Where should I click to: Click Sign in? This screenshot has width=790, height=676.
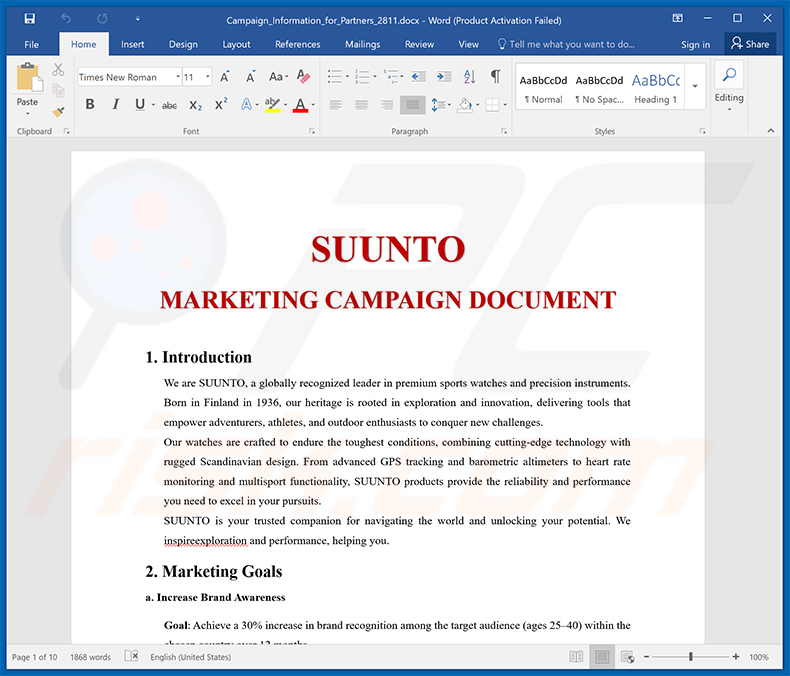(x=695, y=44)
